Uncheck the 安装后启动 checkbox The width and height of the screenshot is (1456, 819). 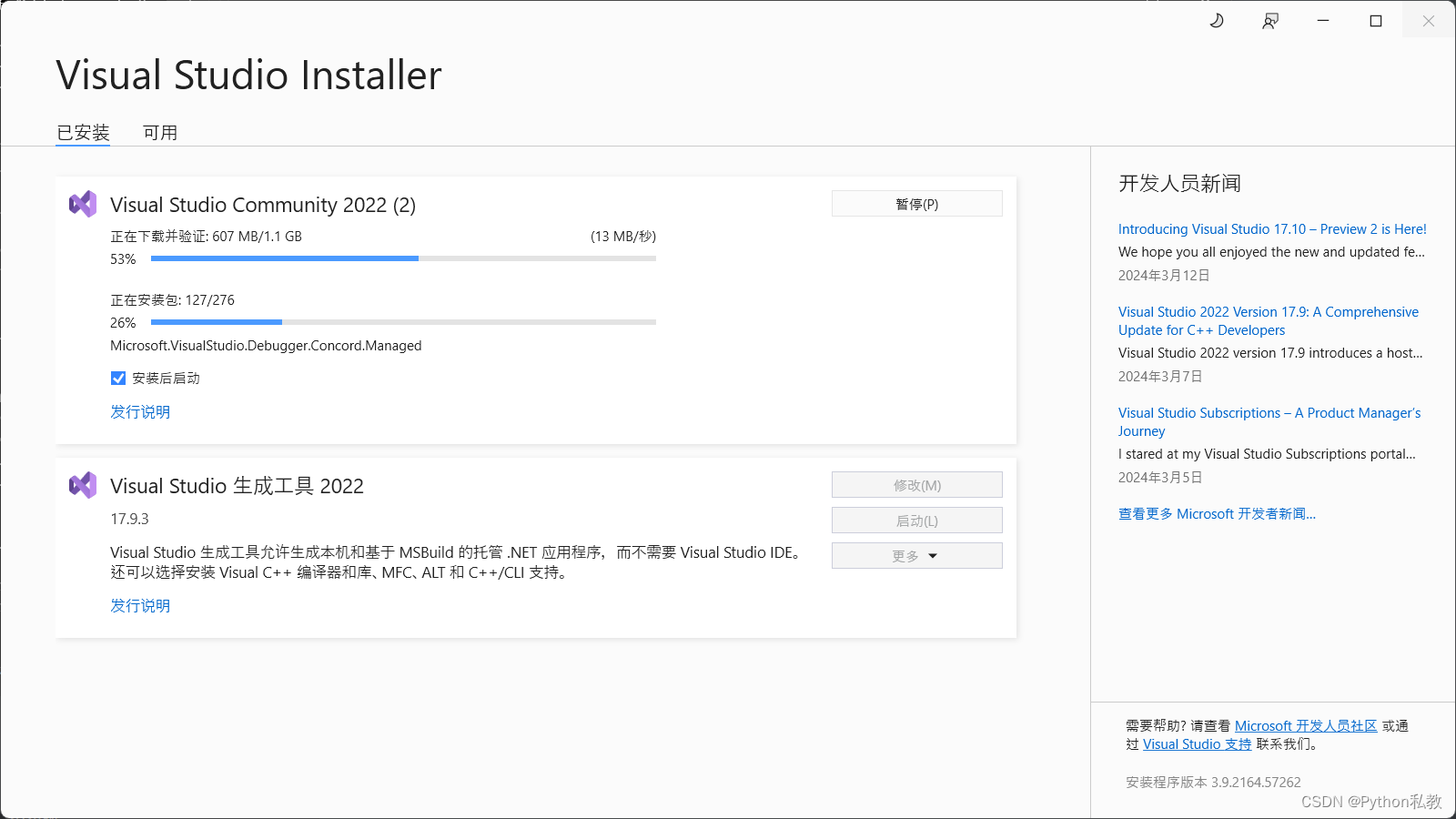[x=118, y=379]
